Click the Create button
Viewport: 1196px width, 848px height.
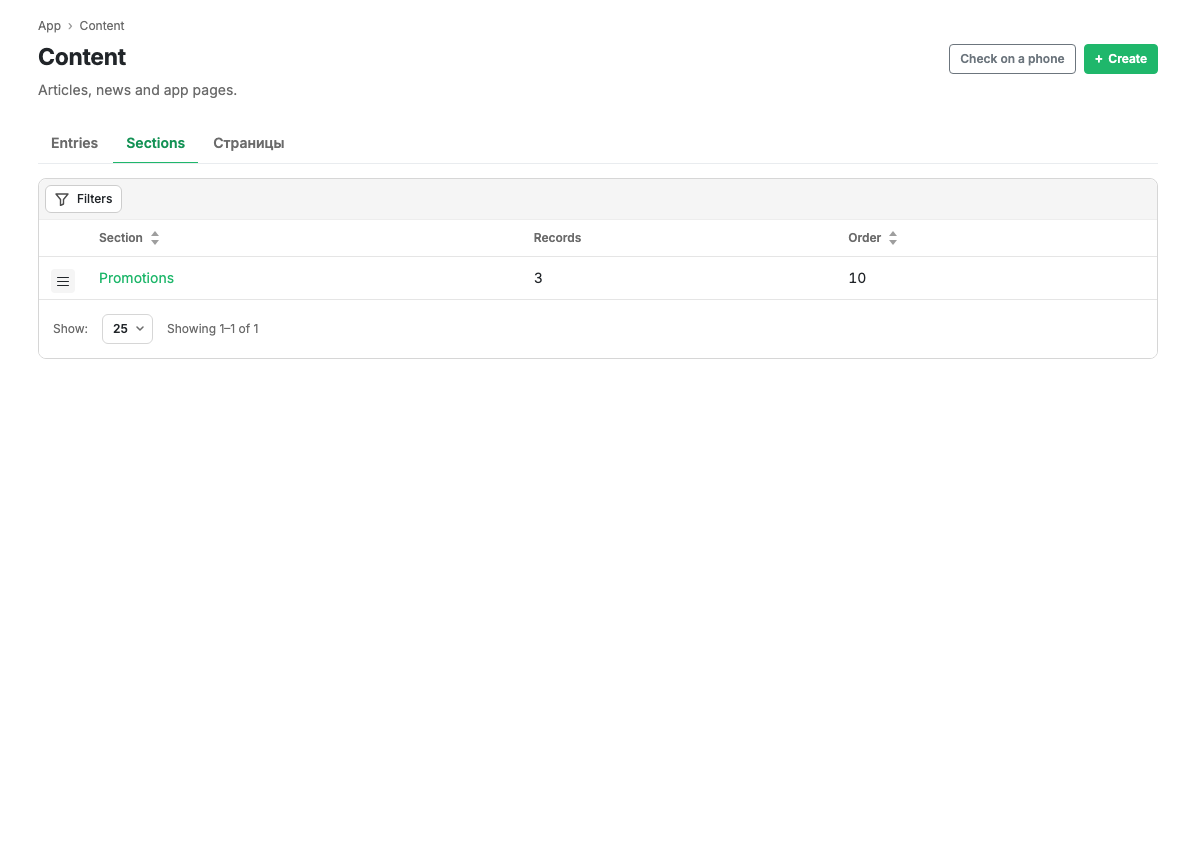click(x=1120, y=59)
